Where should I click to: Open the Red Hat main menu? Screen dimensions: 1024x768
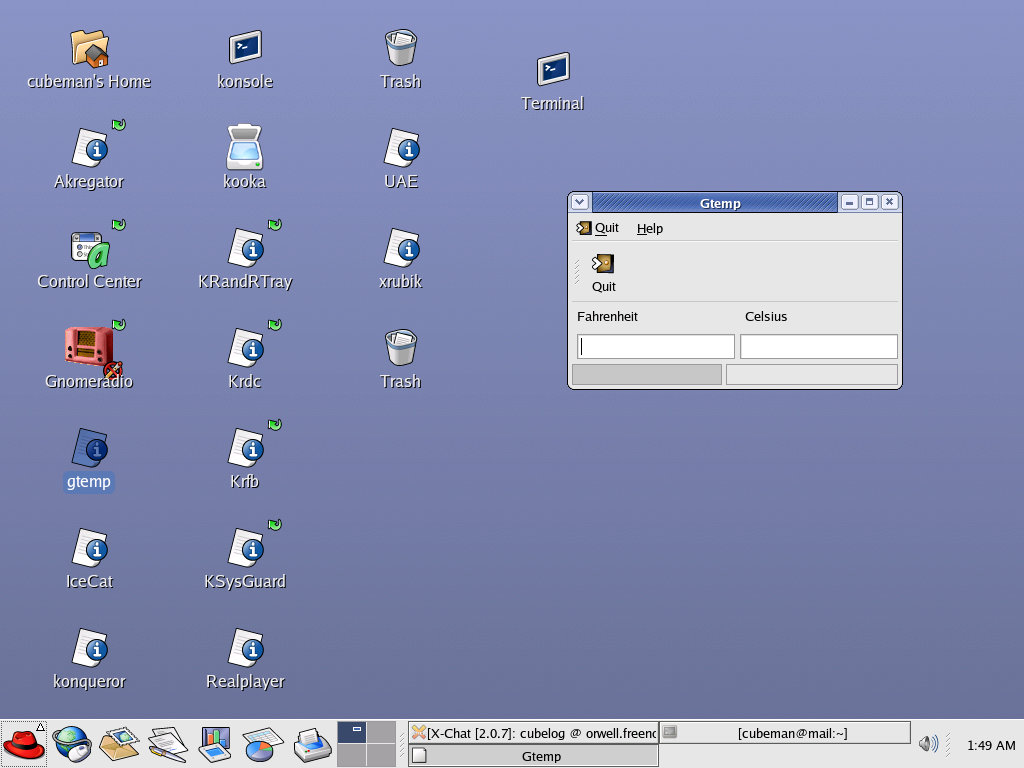[24, 744]
